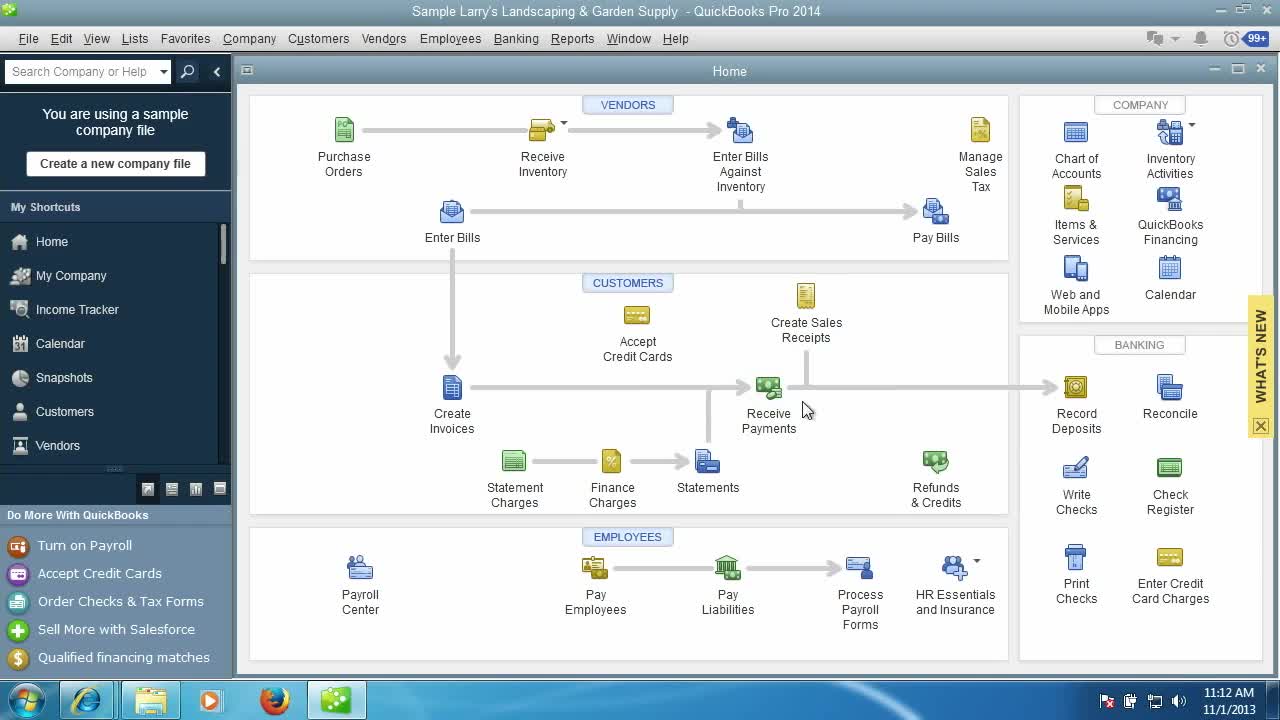The width and height of the screenshot is (1280, 720).
Task: Click Record Deposits icon
Action: [1076, 387]
